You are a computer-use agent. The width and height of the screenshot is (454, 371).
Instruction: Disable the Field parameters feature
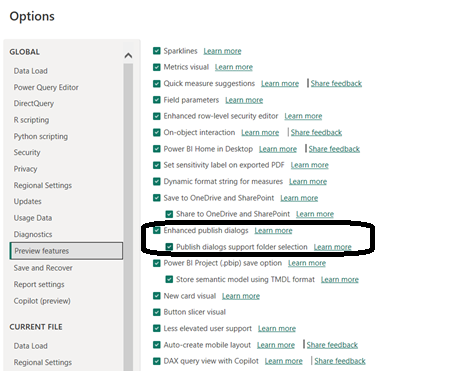point(157,100)
